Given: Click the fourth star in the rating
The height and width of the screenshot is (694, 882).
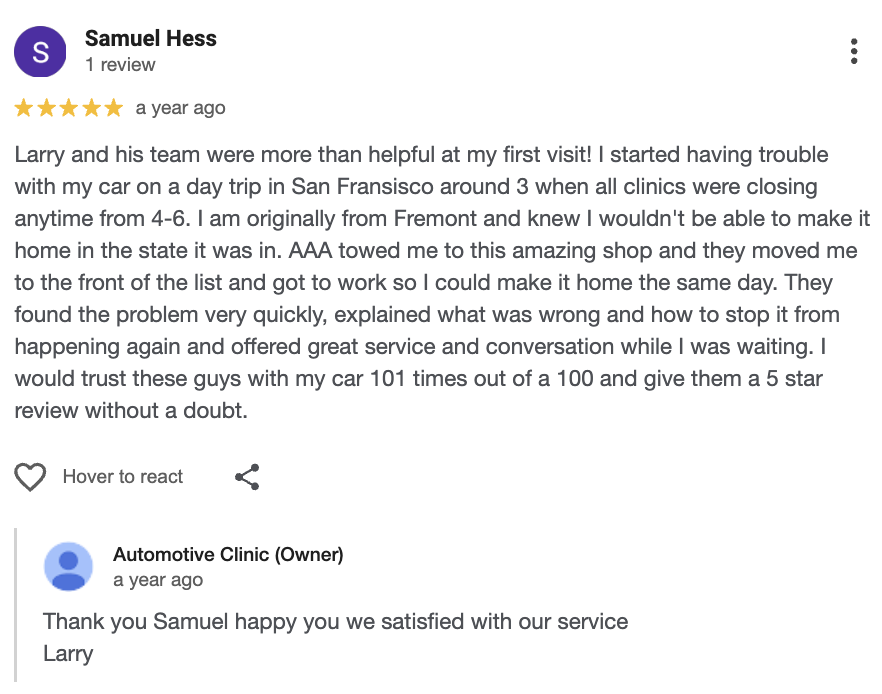Looking at the screenshot, I should [x=91, y=108].
